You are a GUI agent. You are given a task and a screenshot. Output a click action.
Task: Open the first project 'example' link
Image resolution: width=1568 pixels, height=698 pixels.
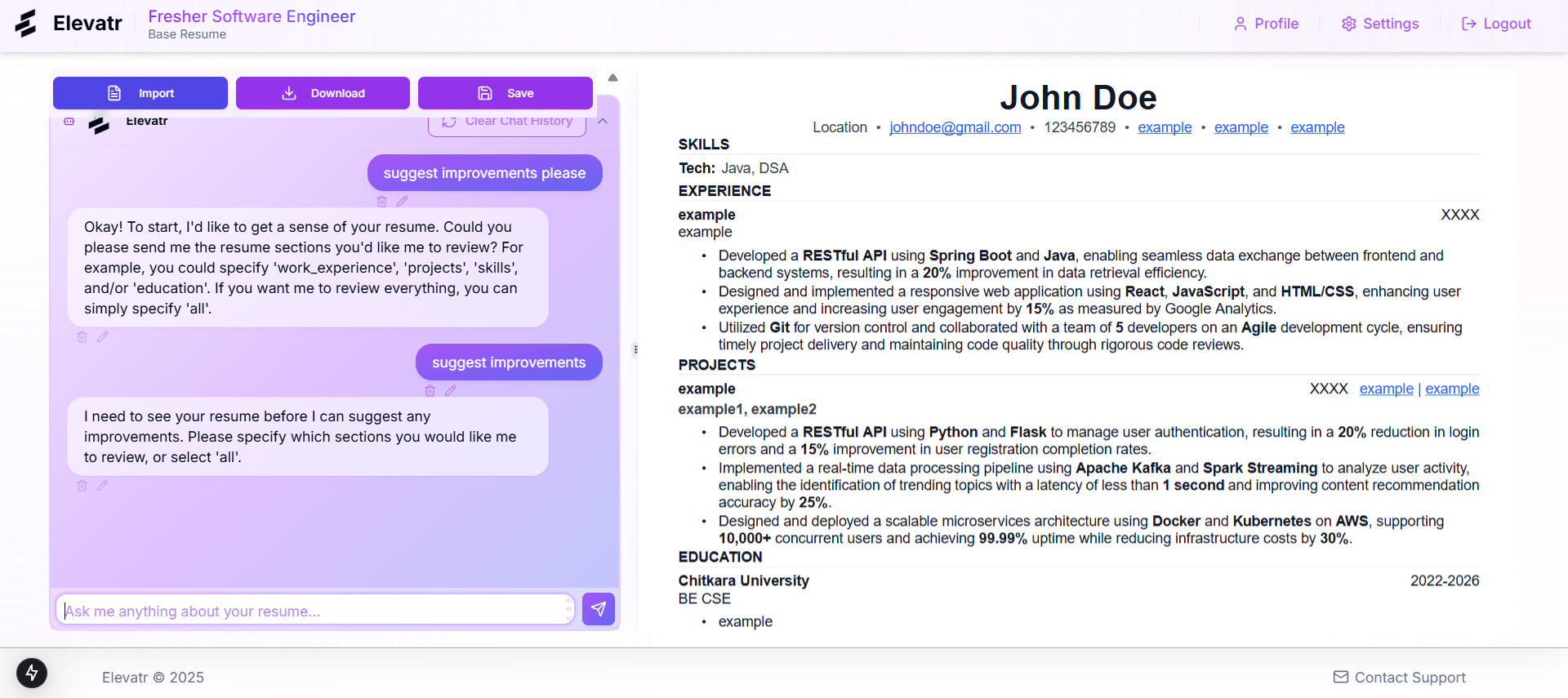click(1387, 389)
